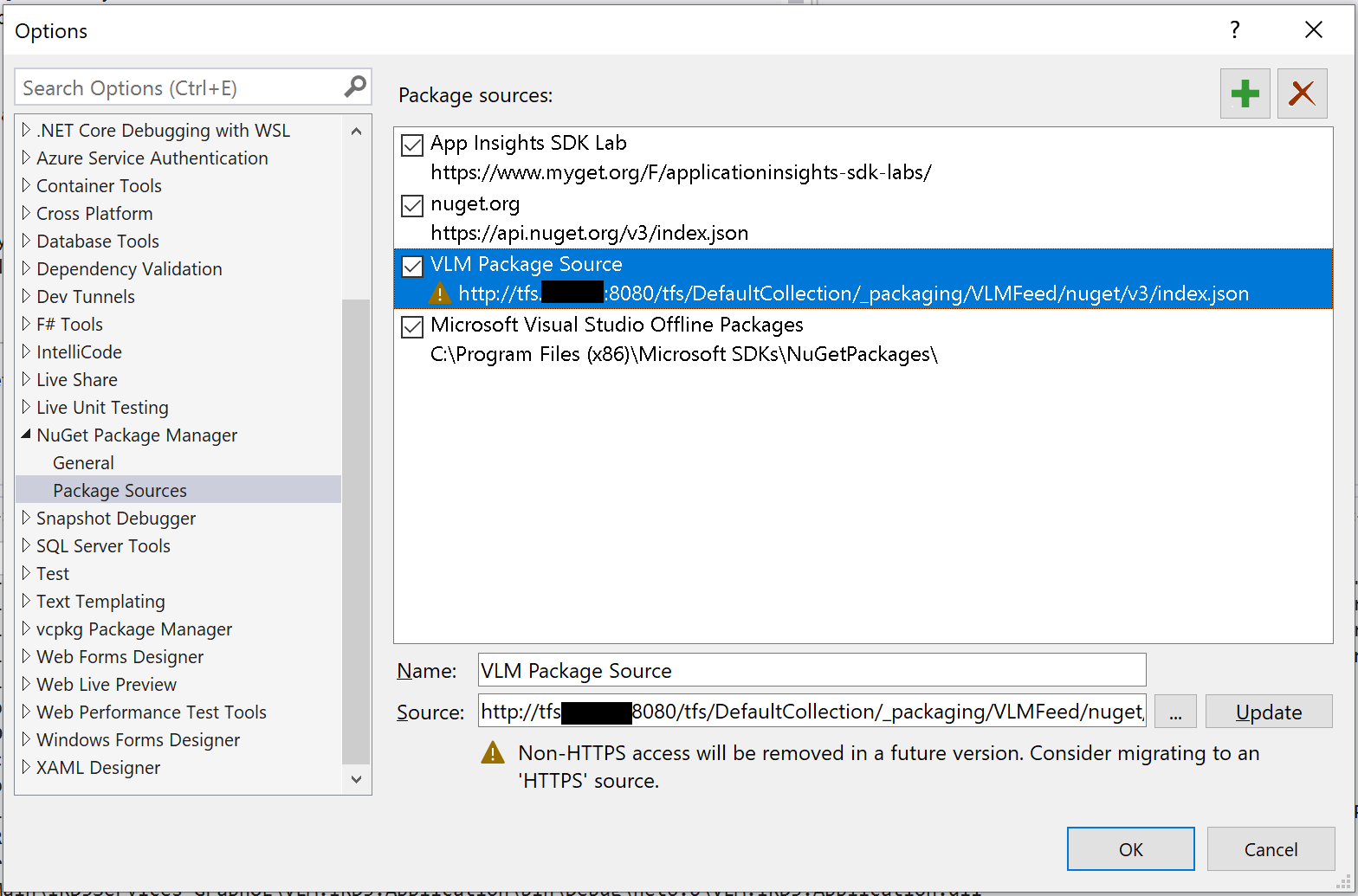Image resolution: width=1358 pixels, height=896 pixels.
Task: Open the dialog help question mark
Action: 1235,30
